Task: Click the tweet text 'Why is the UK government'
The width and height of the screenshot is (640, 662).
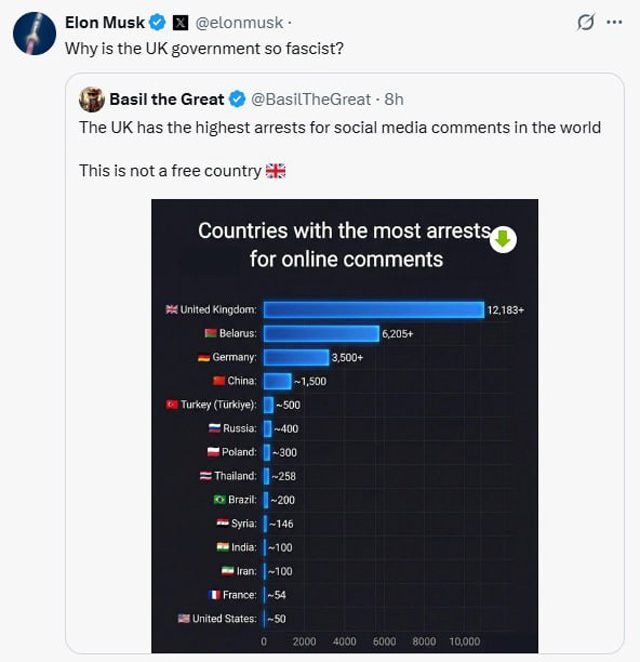Action: pyautogui.click(x=205, y=48)
